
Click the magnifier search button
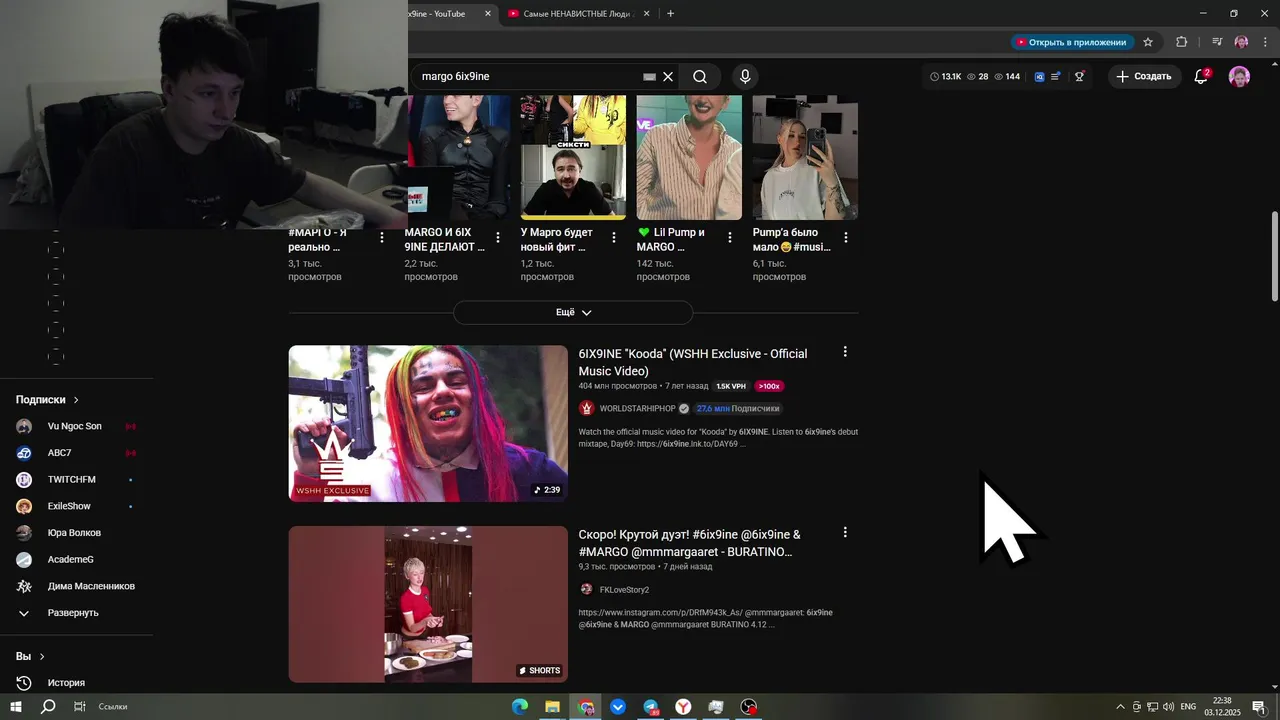(x=700, y=76)
